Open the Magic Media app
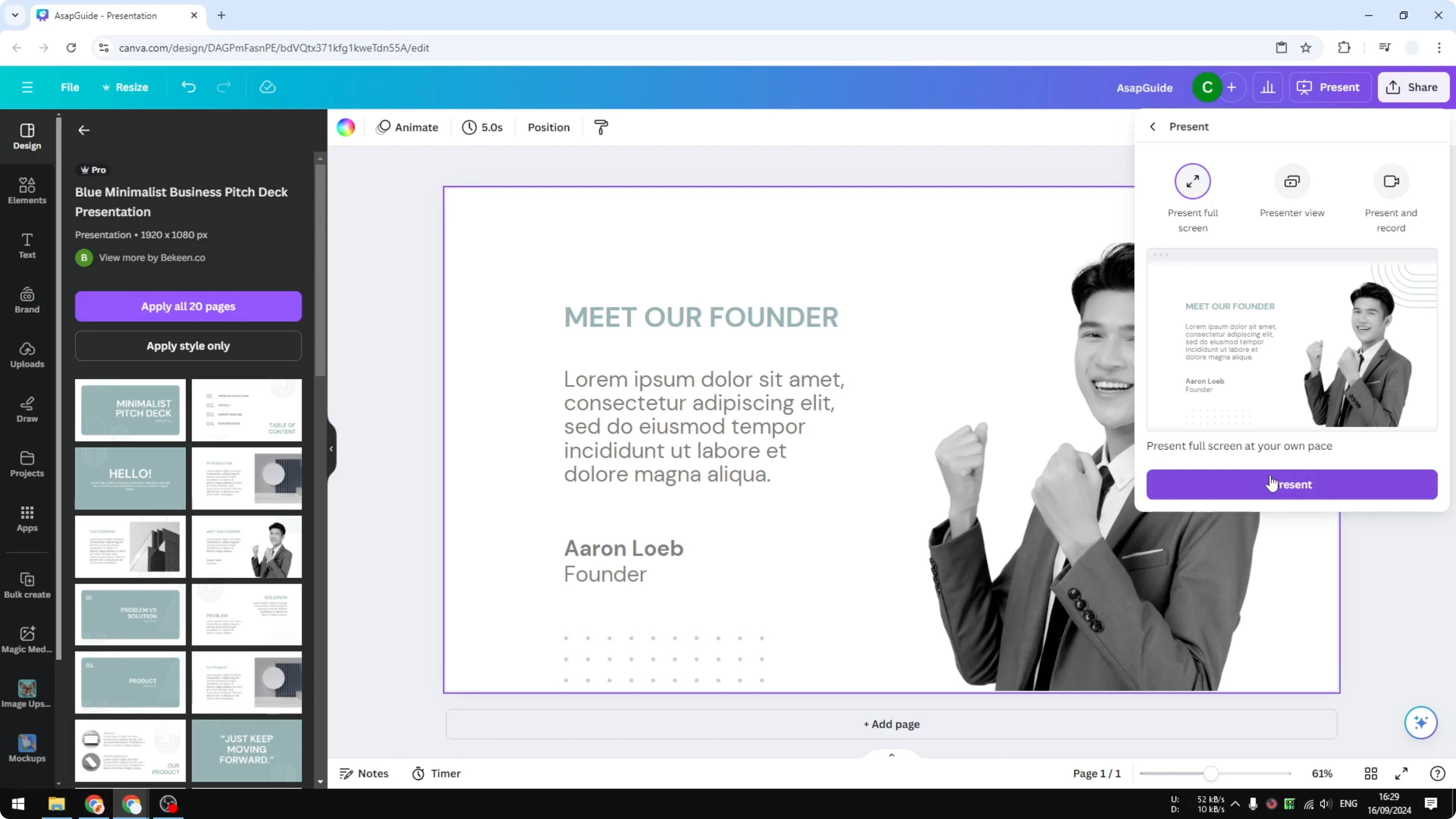Viewport: 1456px width, 819px height. (27, 640)
